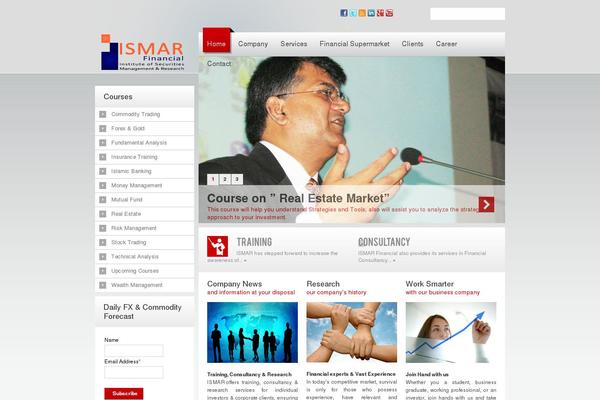600x400 pixels.
Task: Click the 'Company News' heading
Action: [235, 284]
